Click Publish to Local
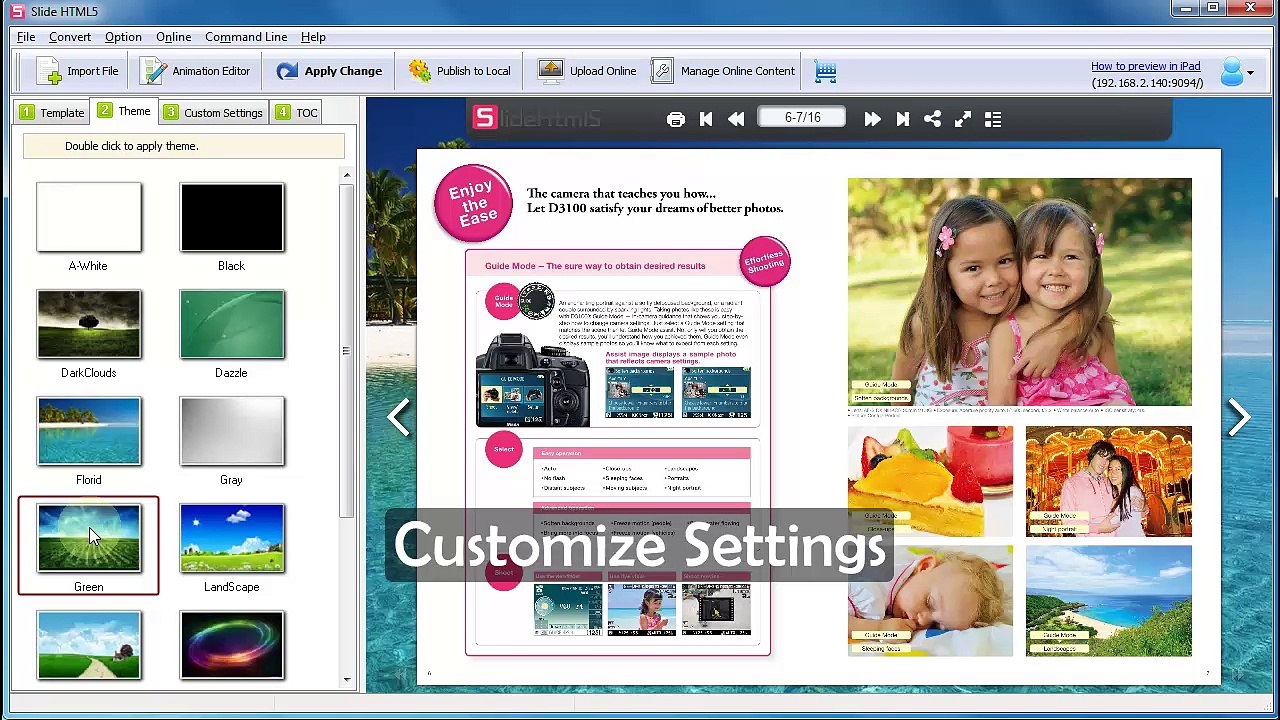 [x=460, y=71]
